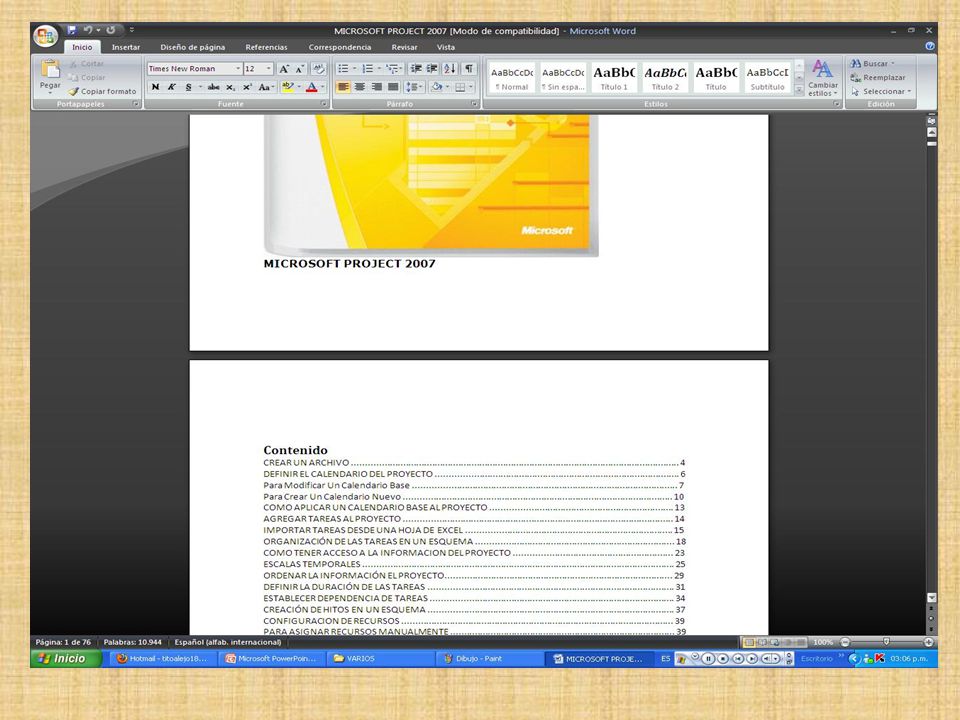960x720 pixels.
Task: Open Vista tab
Action: [446, 47]
